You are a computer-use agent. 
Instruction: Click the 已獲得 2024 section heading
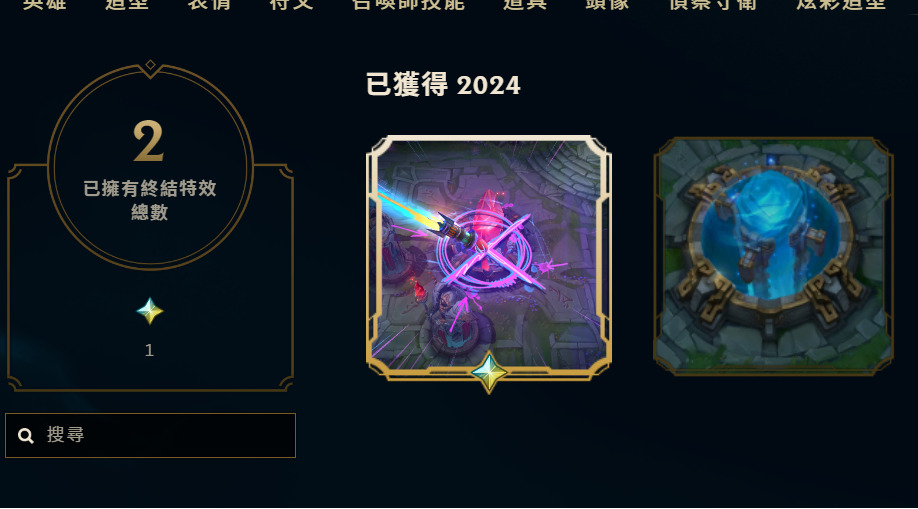[443, 85]
